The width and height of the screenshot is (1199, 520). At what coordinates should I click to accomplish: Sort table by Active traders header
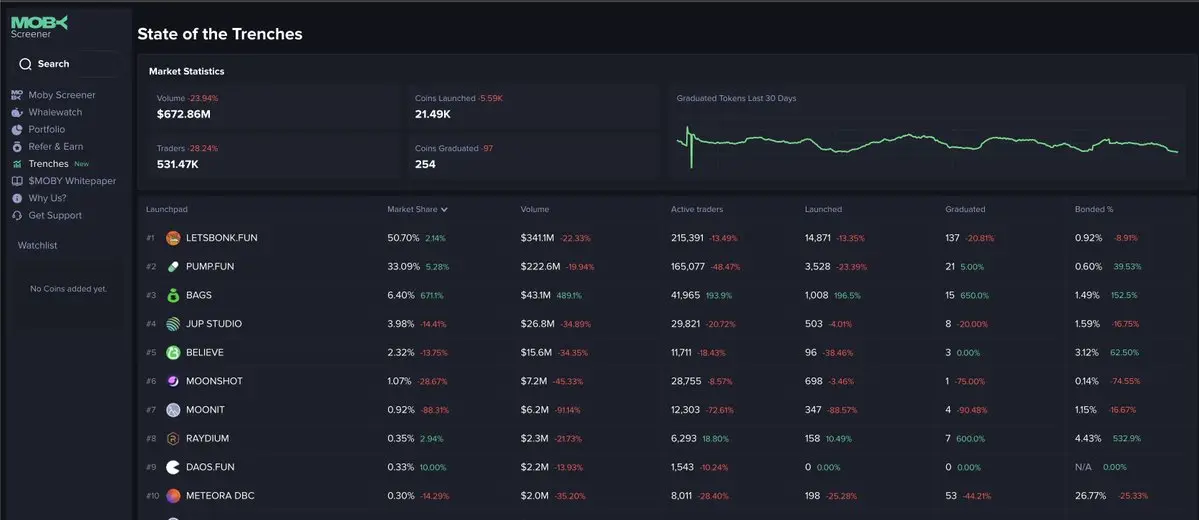(x=697, y=210)
